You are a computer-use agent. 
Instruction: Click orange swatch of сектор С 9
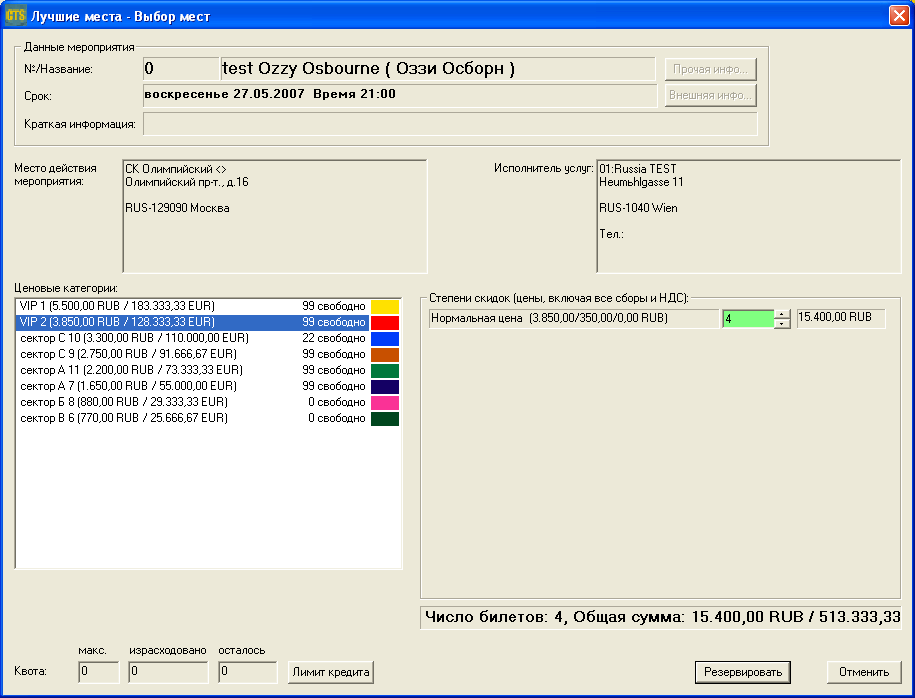pos(385,354)
